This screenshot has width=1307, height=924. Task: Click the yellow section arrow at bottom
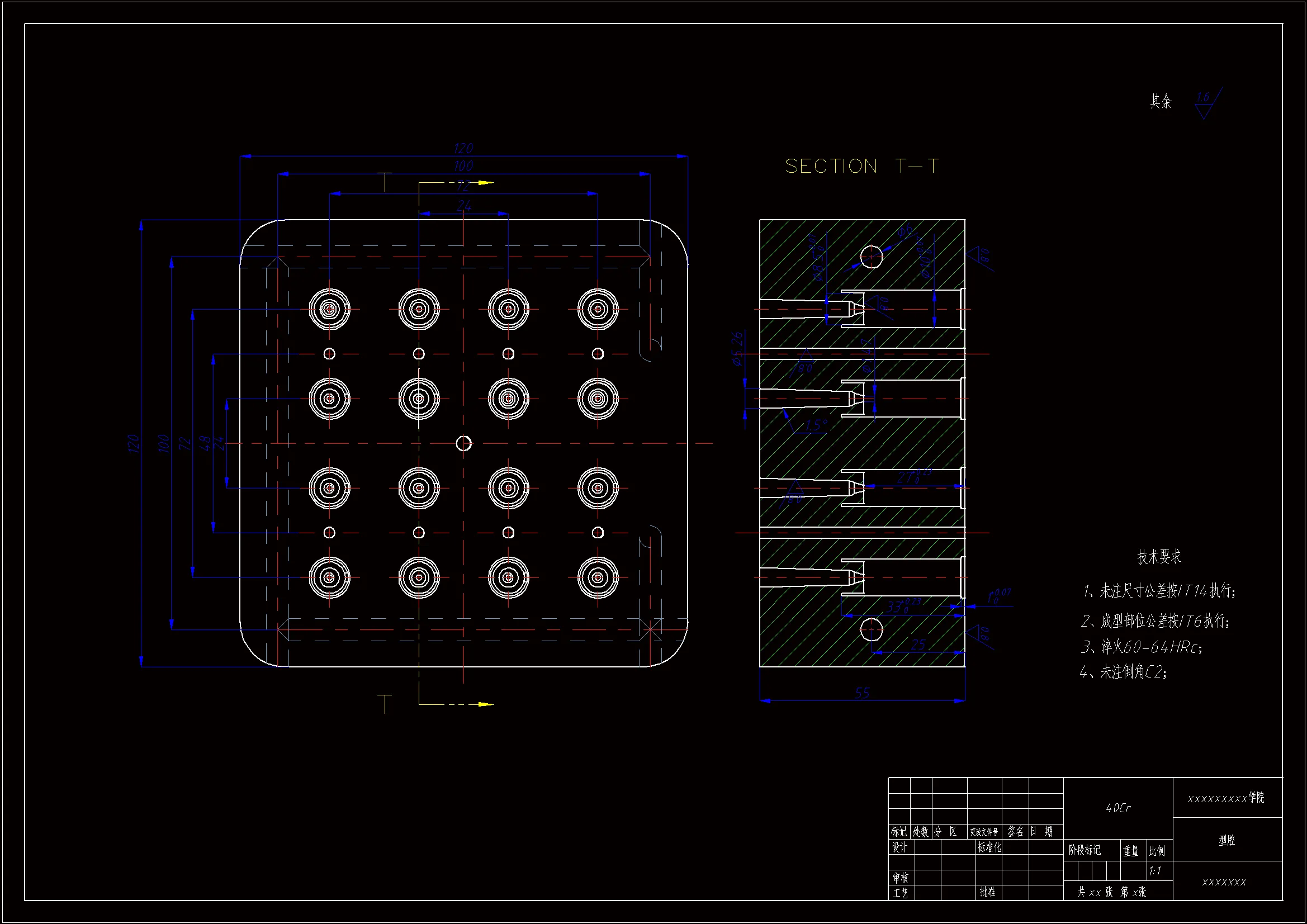[x=486, y=704]
